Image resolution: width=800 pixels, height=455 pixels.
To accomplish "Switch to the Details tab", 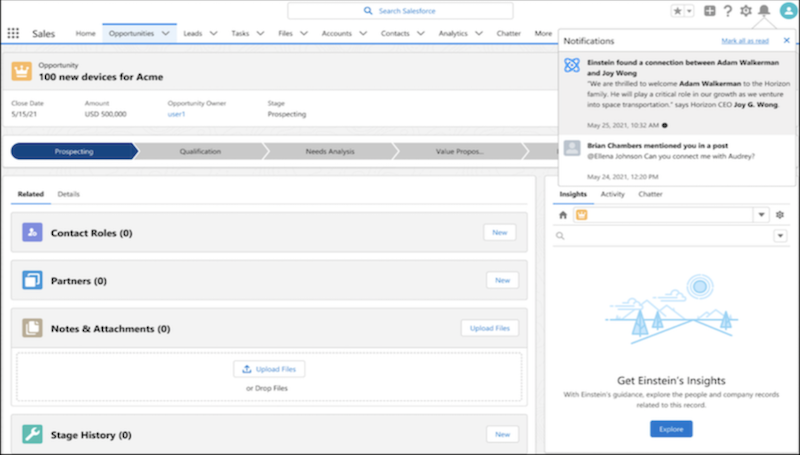I will tap(68, 194).
